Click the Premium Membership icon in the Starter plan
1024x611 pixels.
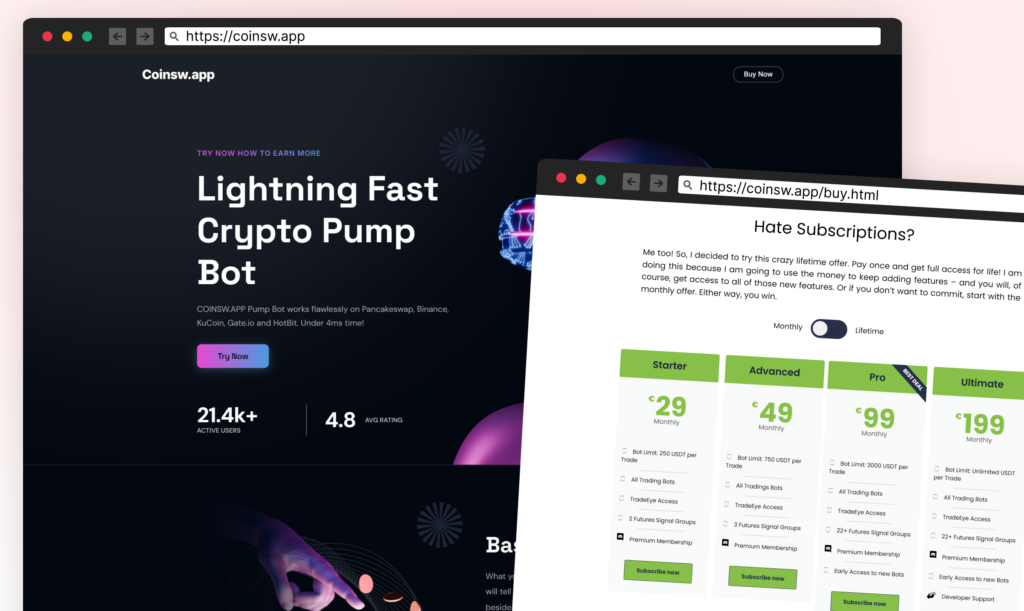click(x=620, y=537)
